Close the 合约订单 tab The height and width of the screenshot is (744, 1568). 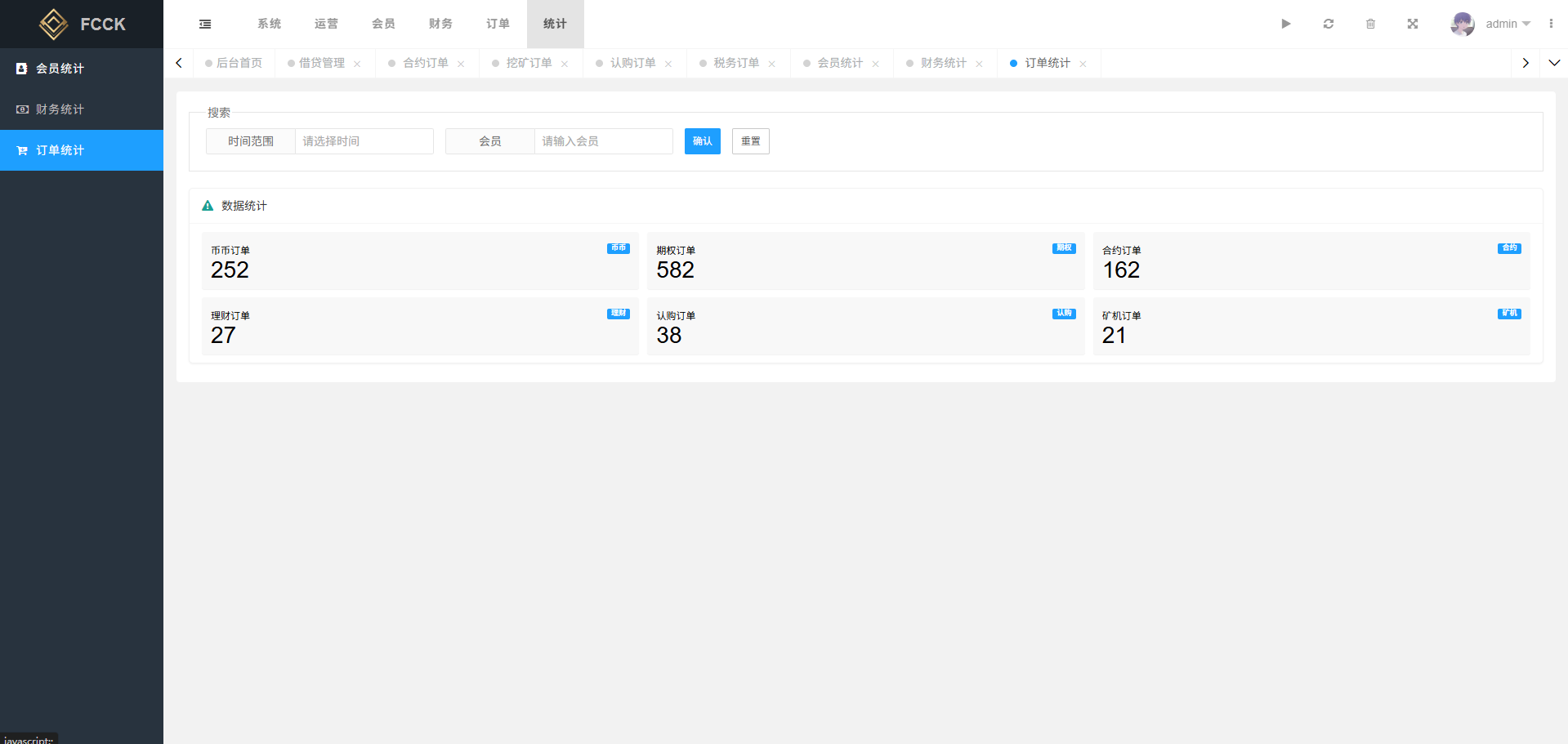pyautogui.click(x=461, y=64)
